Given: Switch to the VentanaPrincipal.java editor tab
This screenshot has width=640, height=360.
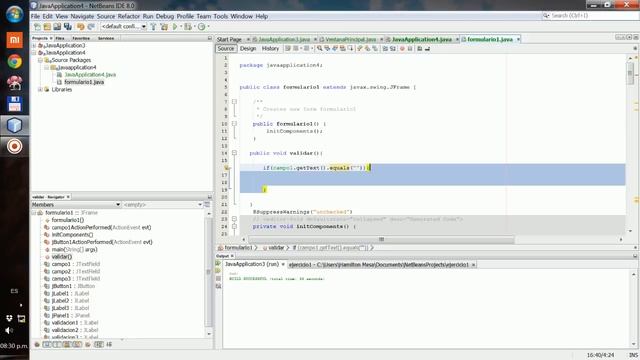Looking at the screenshot, I should pyautogui.click(x=350, y=39).
